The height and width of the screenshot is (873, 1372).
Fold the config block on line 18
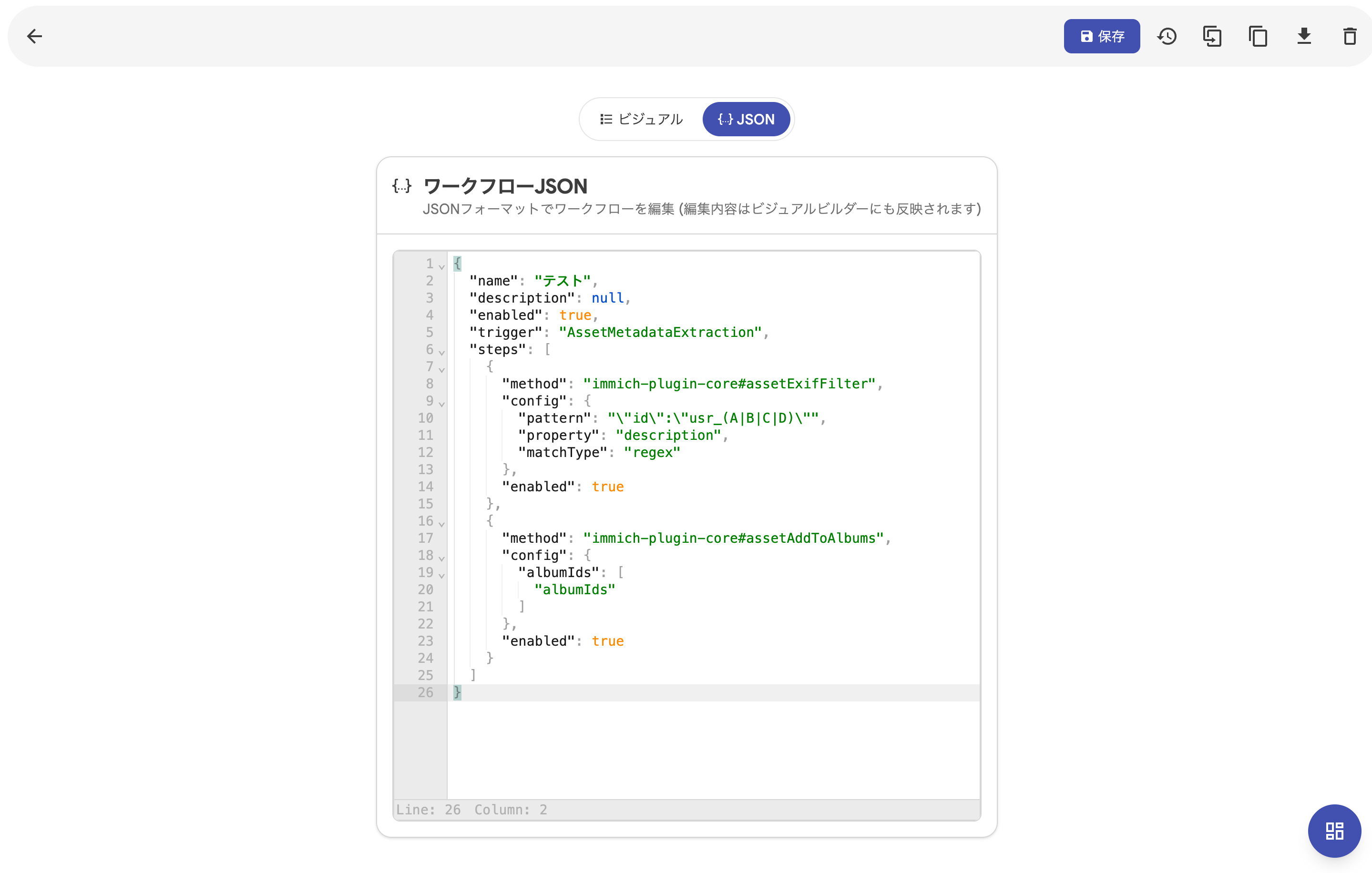441,558
